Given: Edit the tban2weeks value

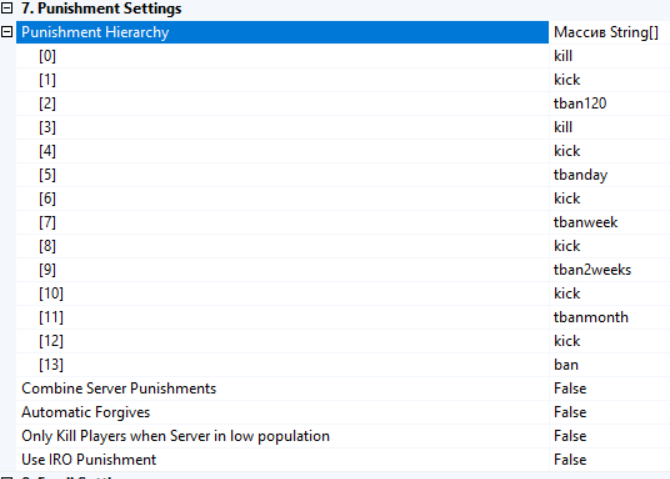Looking at the screenshot, I should pyautogui.click(x=588, y=269).
